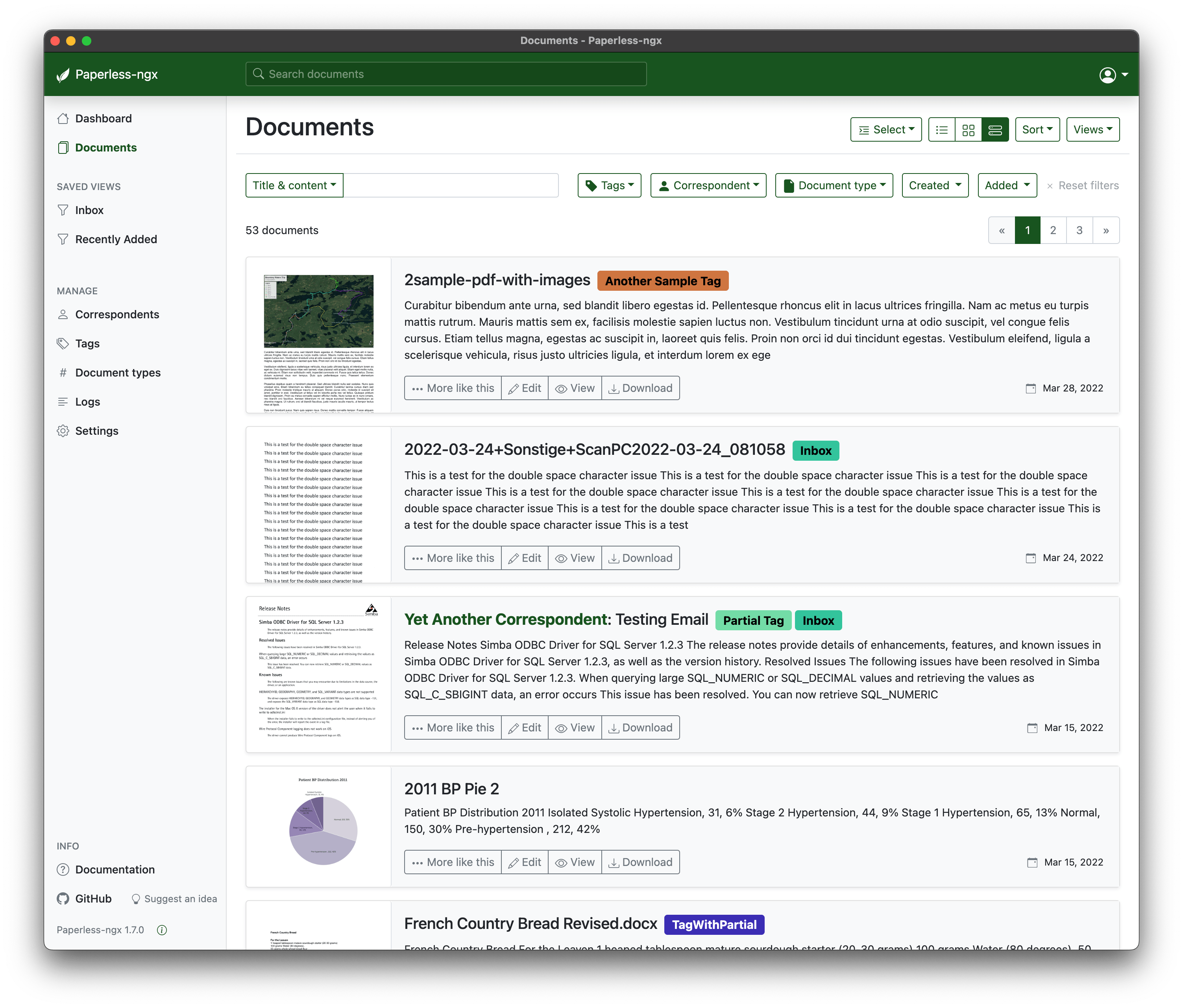Click the Search documents field
This screenshot has width=1183, height=1008.
(446, 74)
